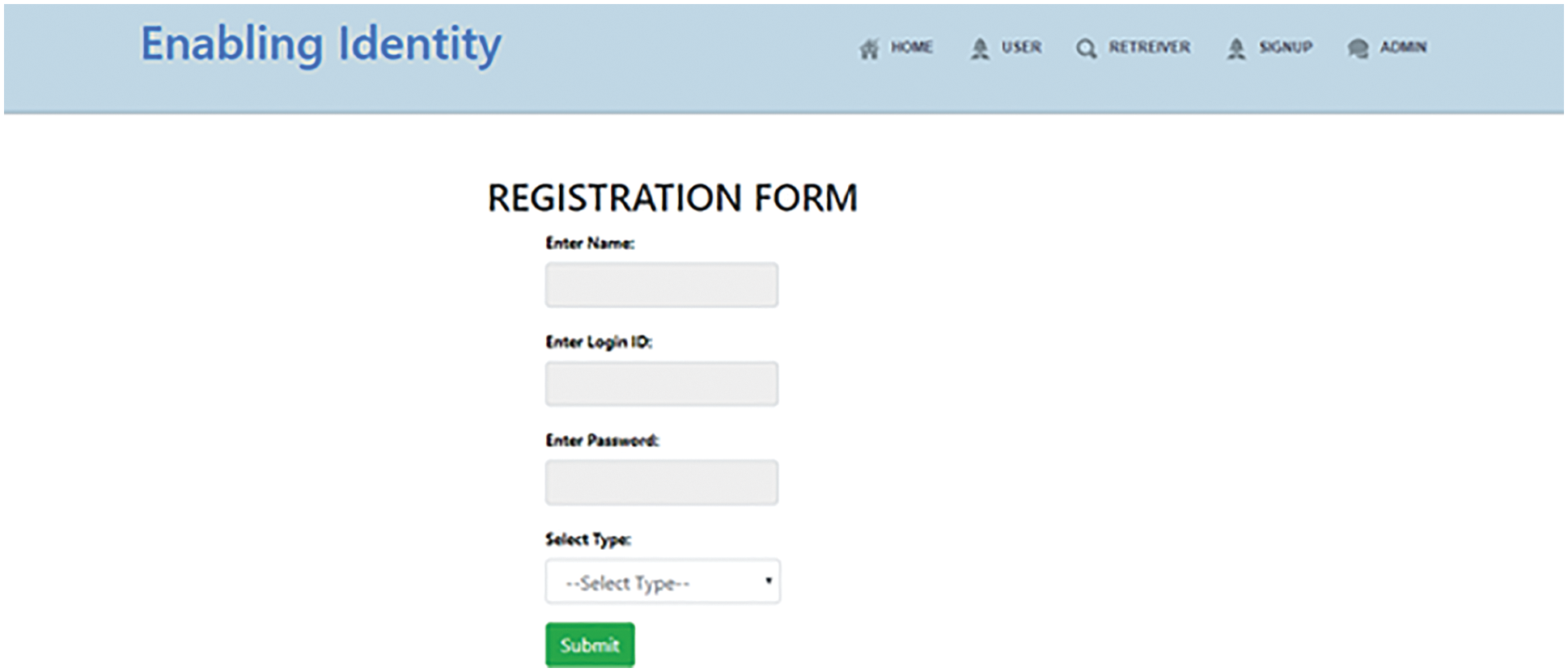Screen dimensions: 1568x672
Task: Navigate to the SIGNUP menu item
Action: click(1285, 48)
